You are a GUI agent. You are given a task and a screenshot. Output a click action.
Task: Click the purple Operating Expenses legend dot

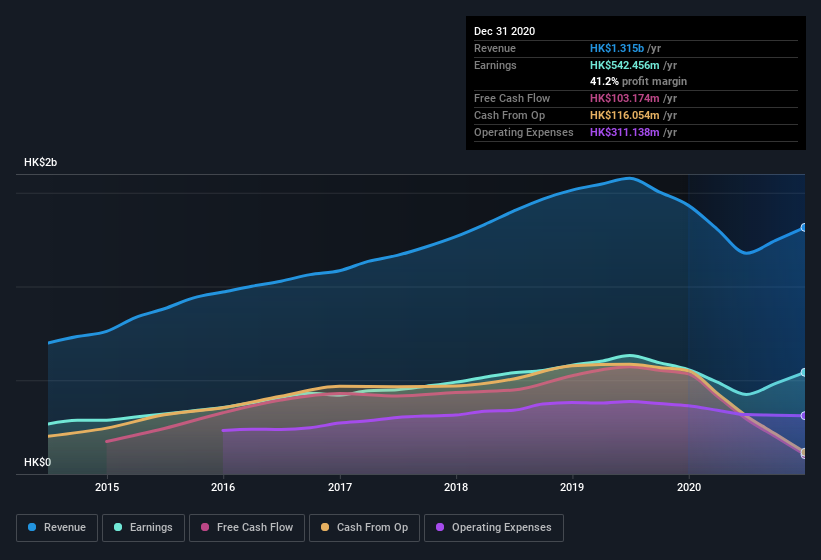[x=440, y=527]
